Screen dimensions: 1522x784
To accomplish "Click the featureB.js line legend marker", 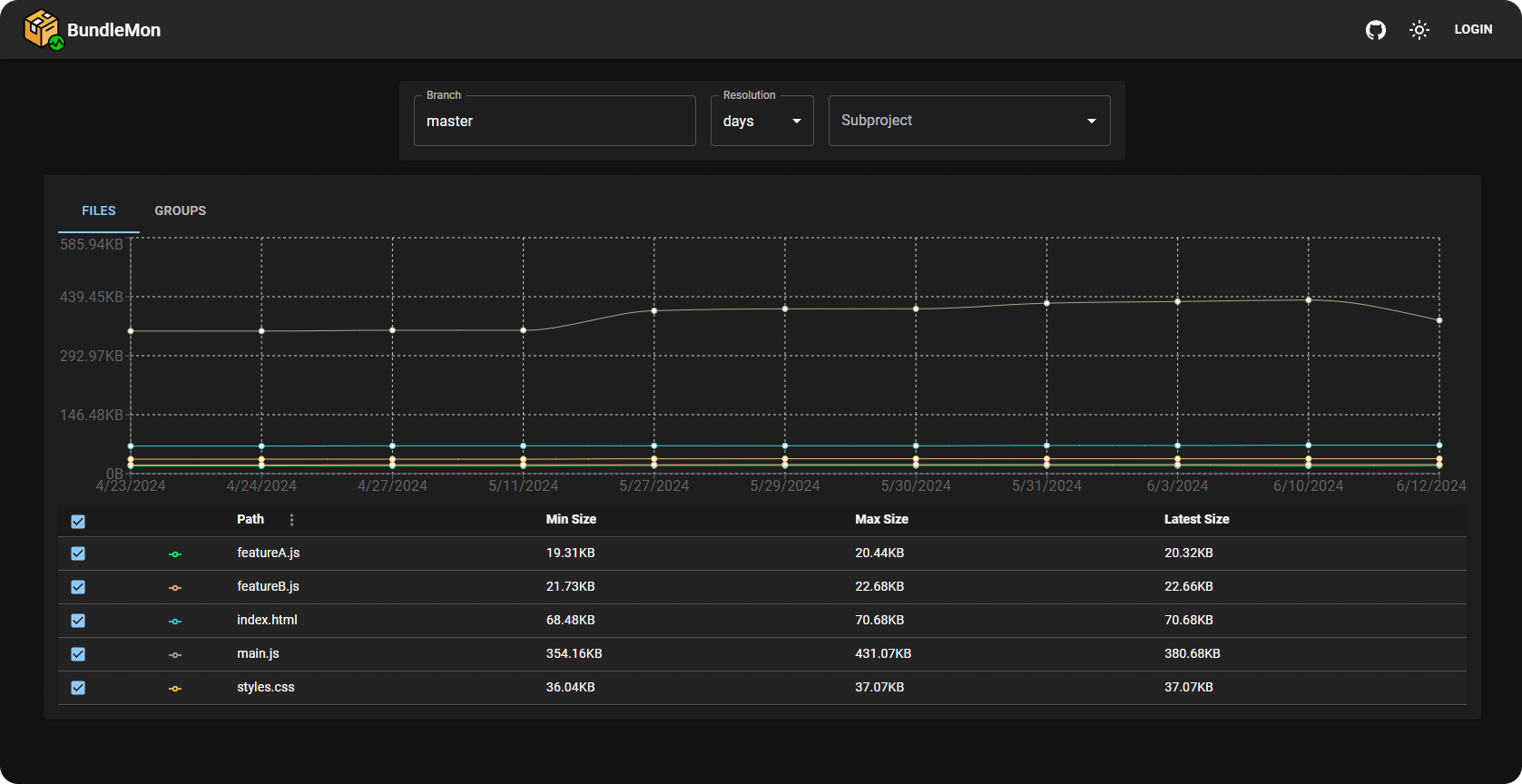I will (175, 587).
